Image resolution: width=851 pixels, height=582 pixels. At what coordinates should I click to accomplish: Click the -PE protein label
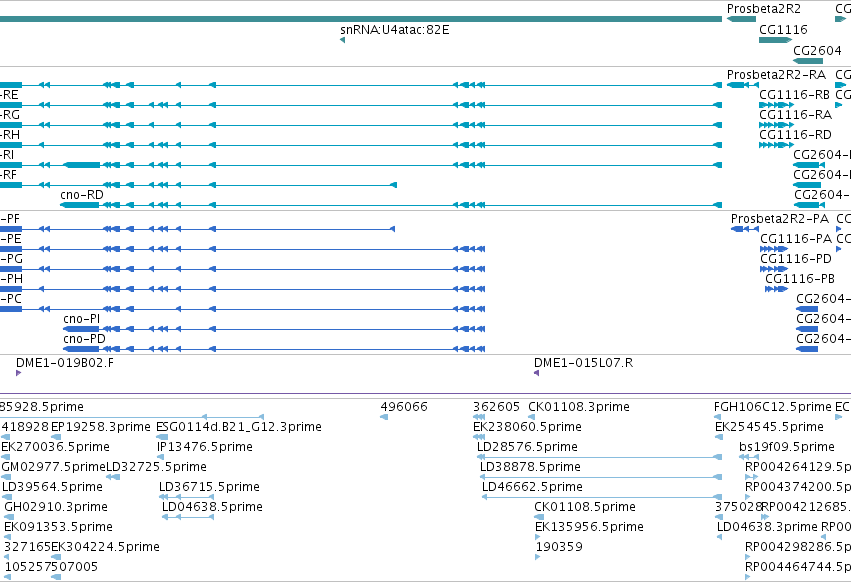[x=10, y=239]
